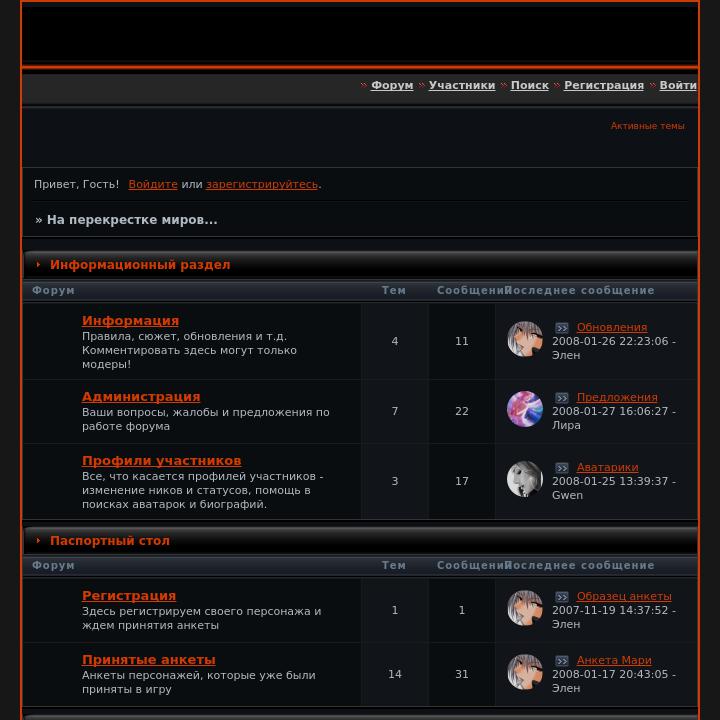
Task: Open the Поиск page from the navigation
Action: click(x=530, y=85)
